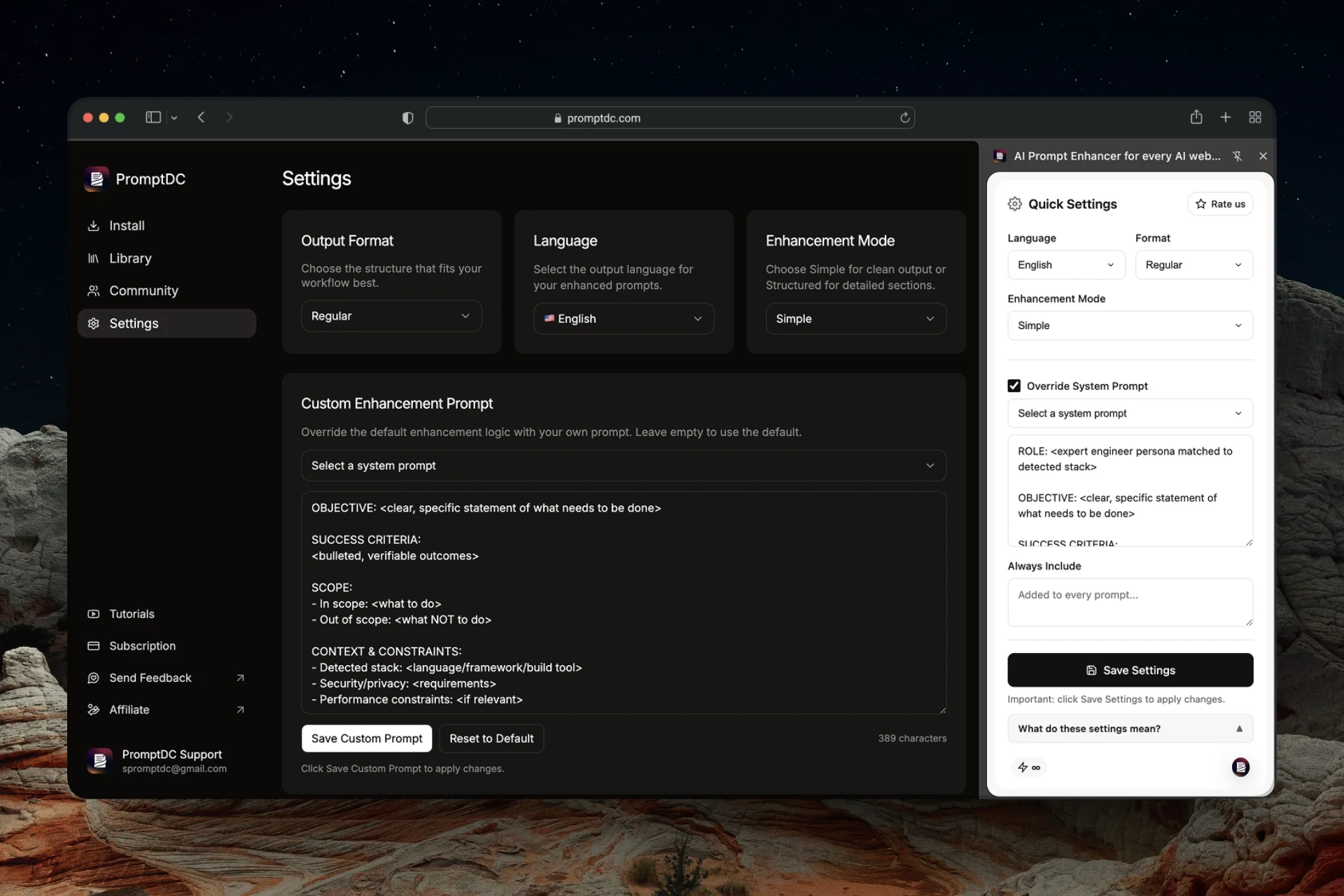Viewport: 1344px width, 896px height.
Task: Open the 'Select a system prompt' dropdown
Action: click(623, 465)
